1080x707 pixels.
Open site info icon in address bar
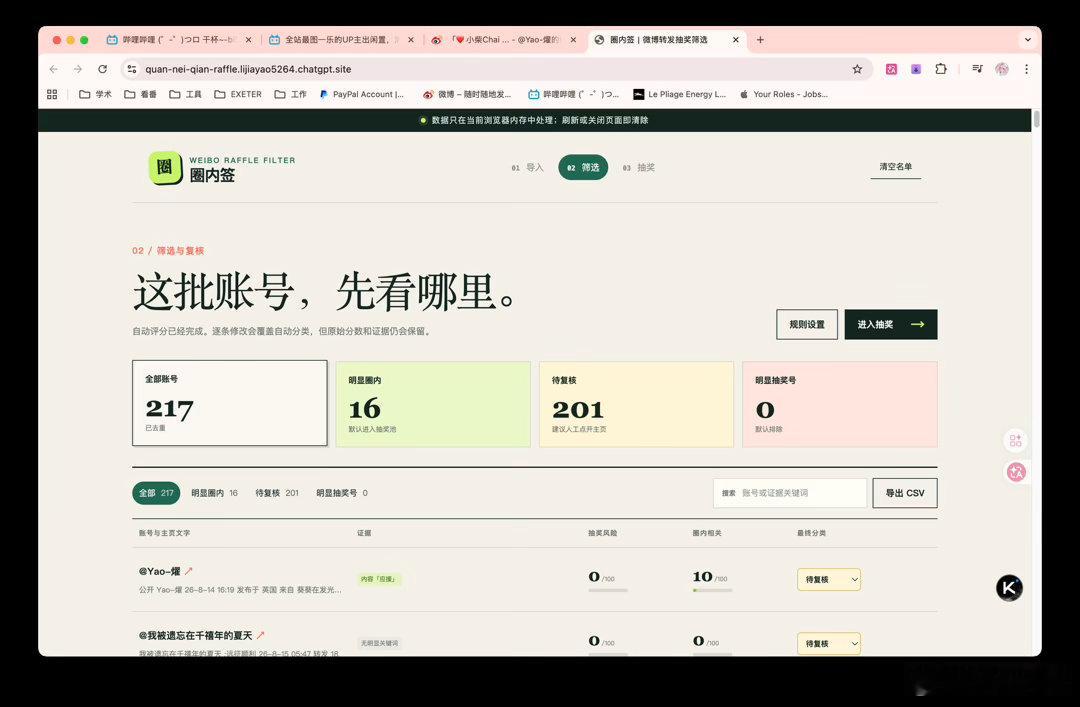coord(132,69)
